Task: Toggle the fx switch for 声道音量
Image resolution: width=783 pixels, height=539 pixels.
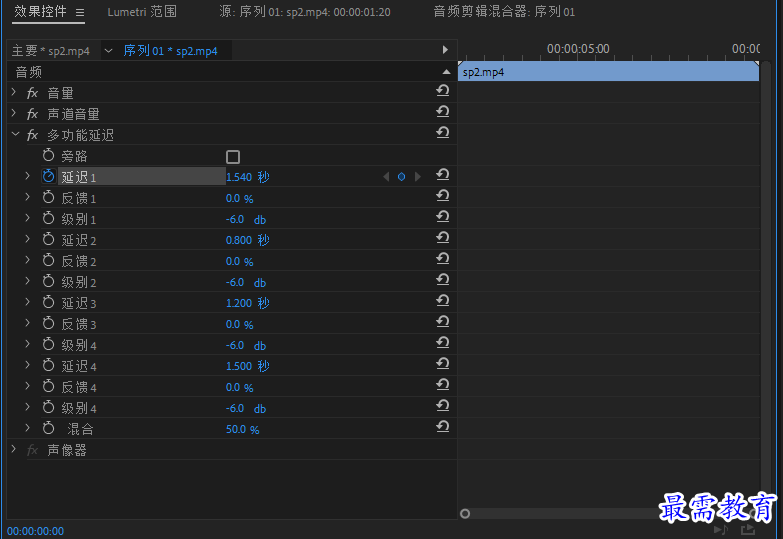Action: [x=32, y=114]
